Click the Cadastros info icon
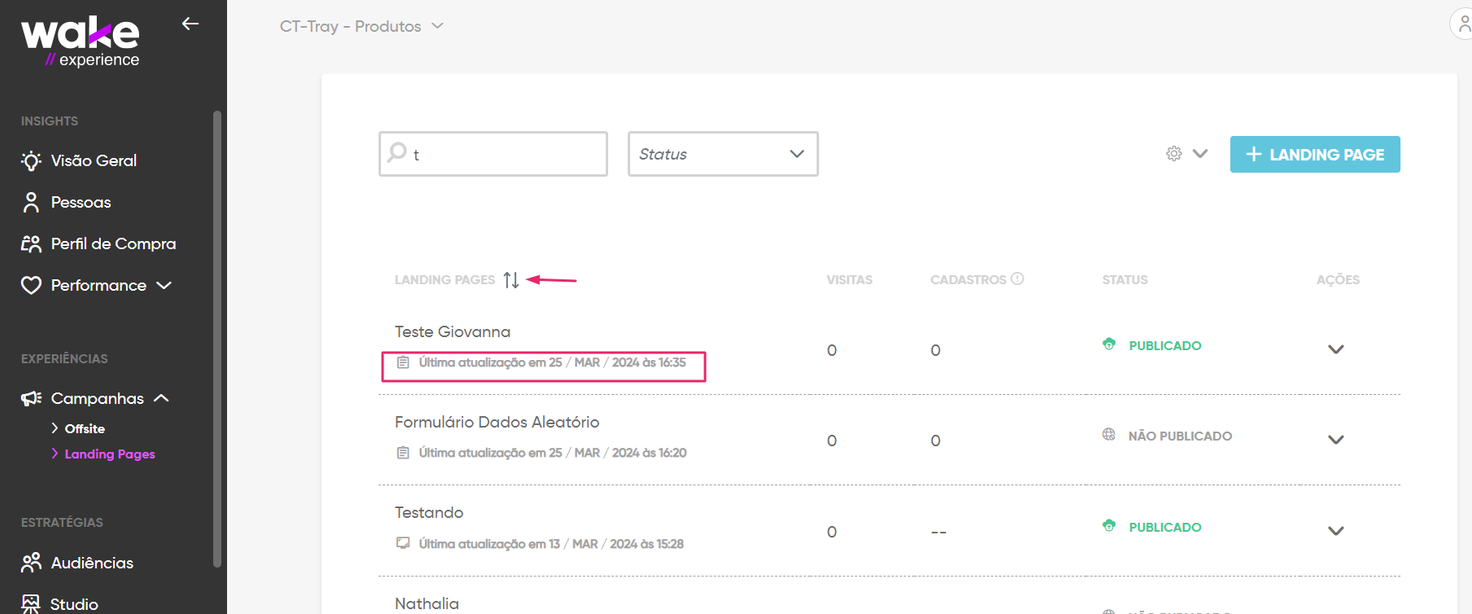Image resolution: width=1472 pixels, height=614 pixels. coord(1017,279)
